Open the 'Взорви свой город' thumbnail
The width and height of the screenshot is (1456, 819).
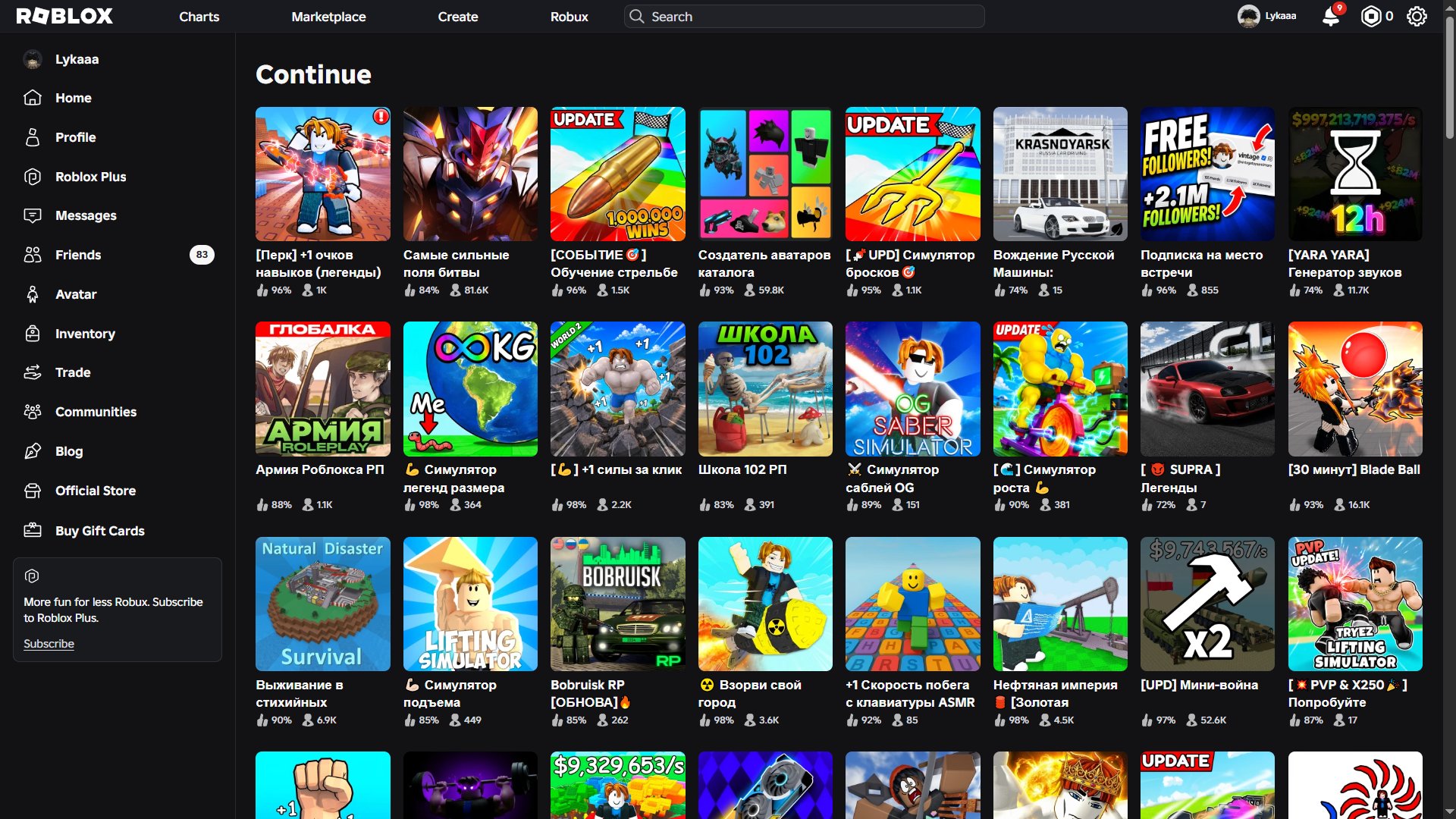coord(765,604)
